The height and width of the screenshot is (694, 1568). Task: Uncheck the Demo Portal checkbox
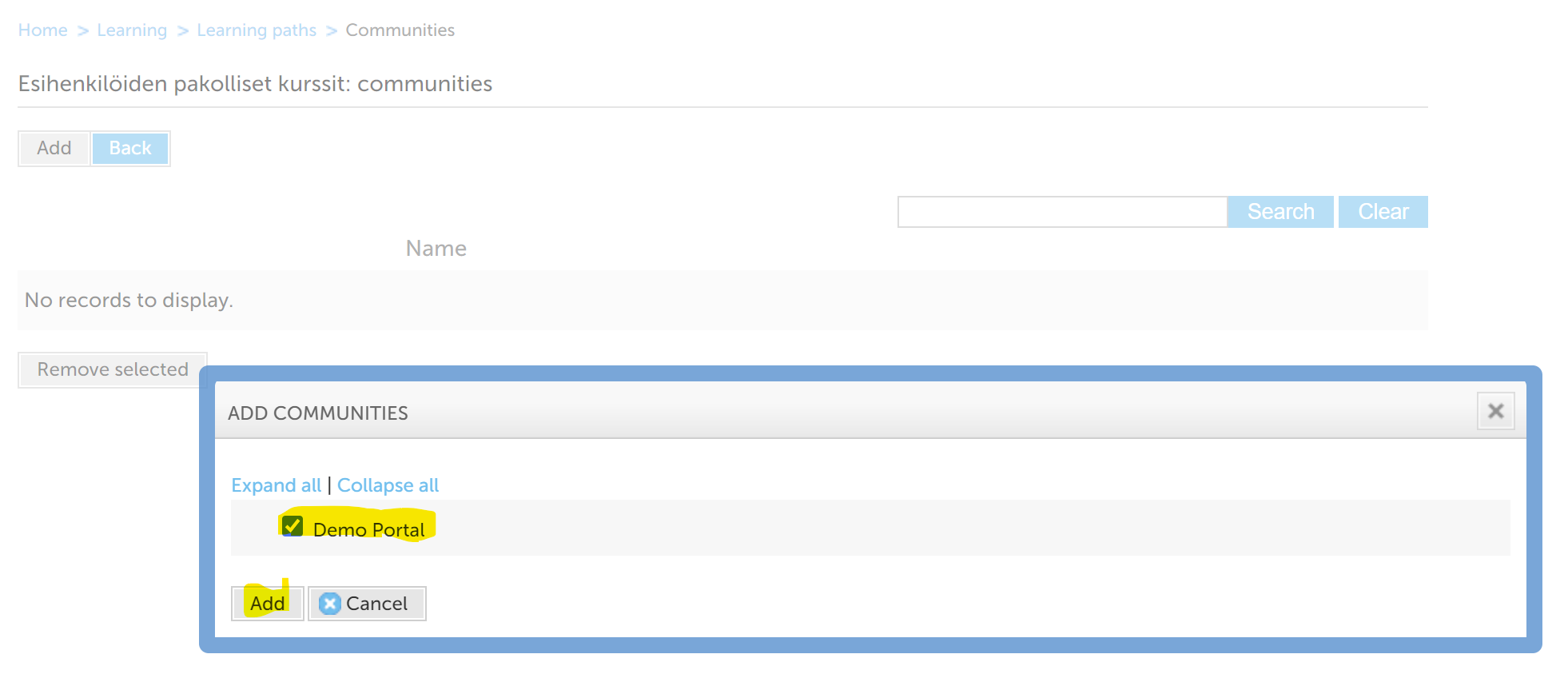pos(293,526)
